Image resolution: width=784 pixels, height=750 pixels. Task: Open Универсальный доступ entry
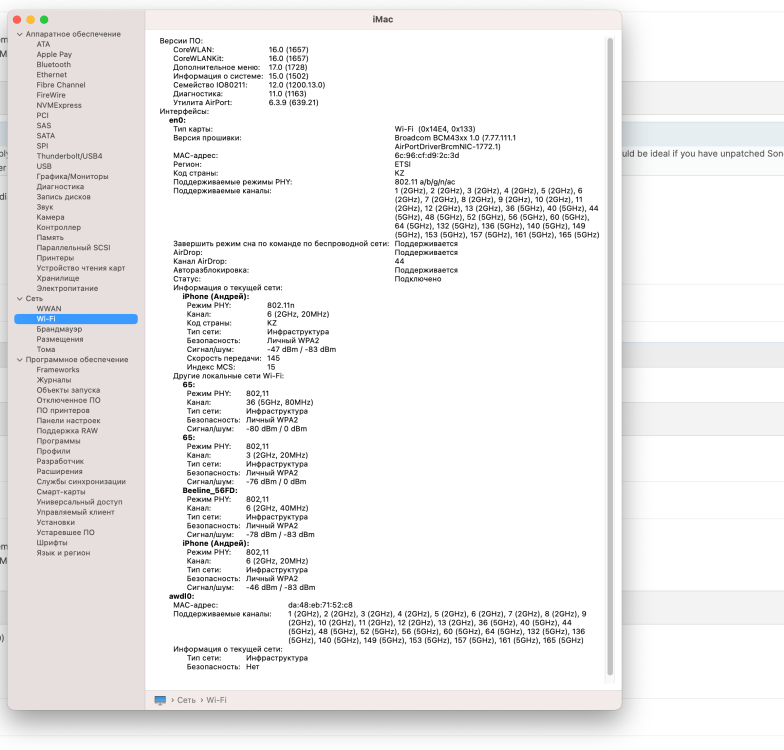[x=79, y=502]
